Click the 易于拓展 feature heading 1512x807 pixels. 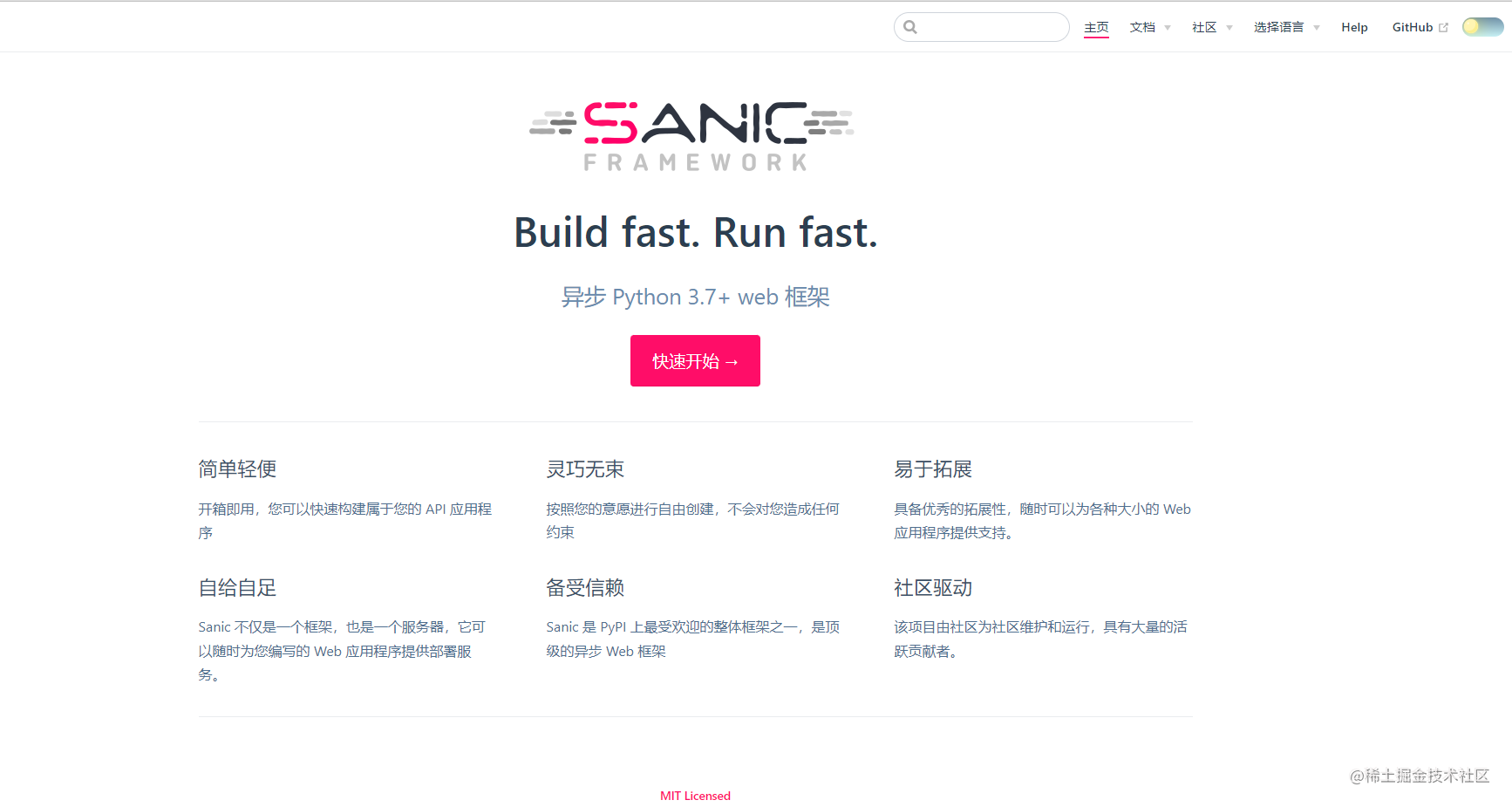point(933,469)
